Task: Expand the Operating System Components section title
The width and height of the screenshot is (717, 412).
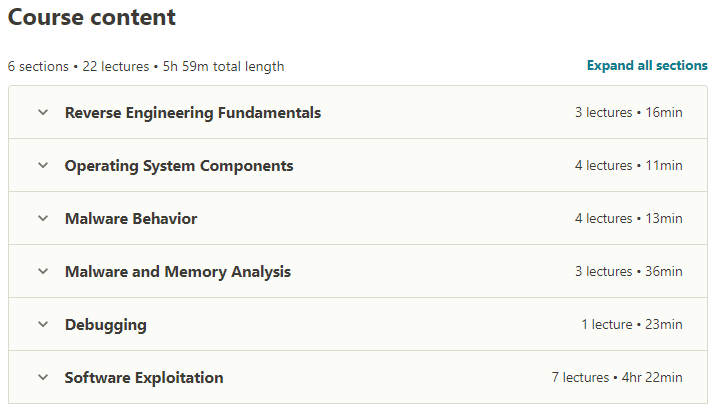Action: pyautogui.click(x=179, y=166)
